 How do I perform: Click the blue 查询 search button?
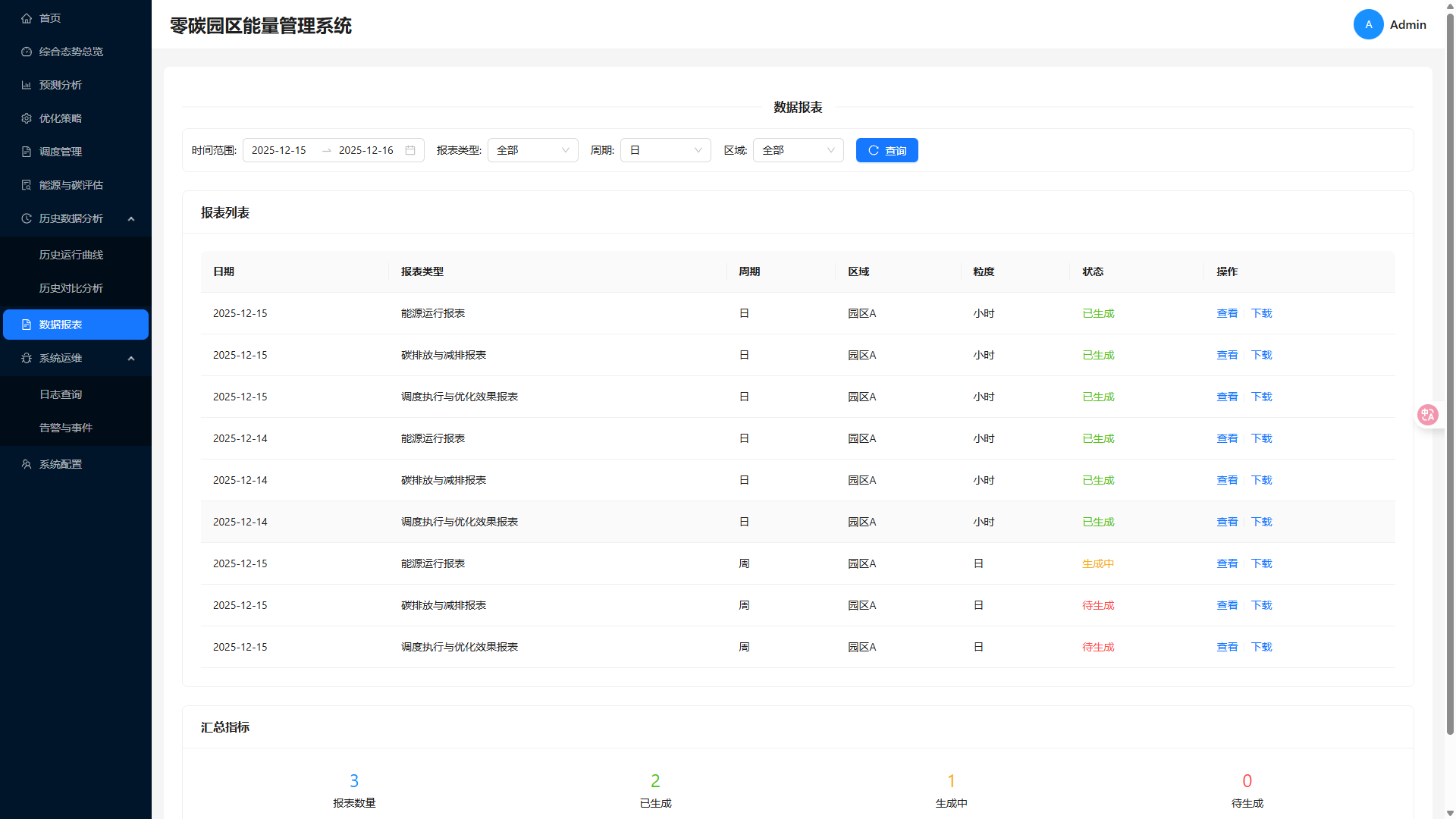pyautogui.click(x=886, y=150)
